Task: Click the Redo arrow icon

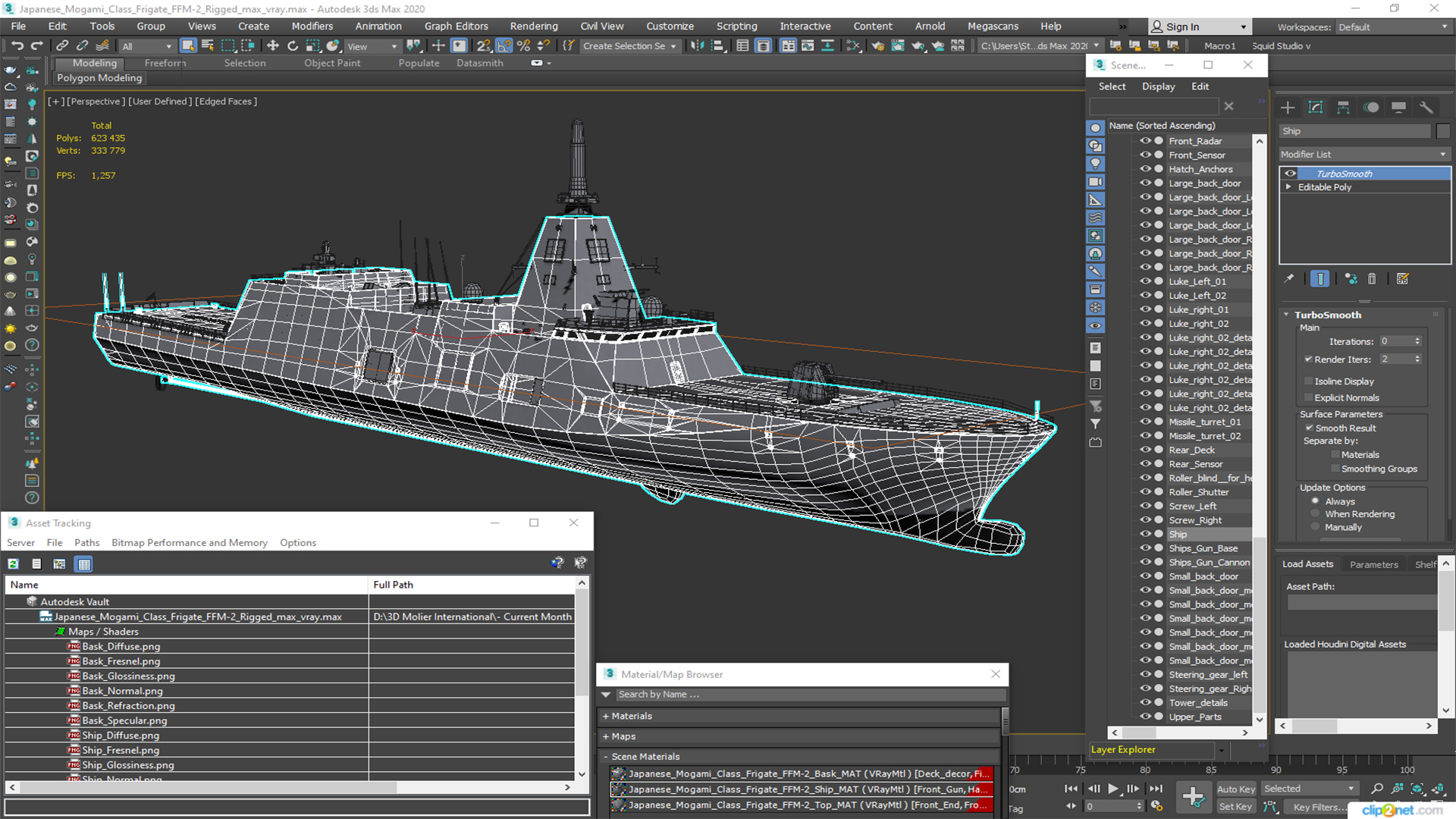Action: click(36, 46)
